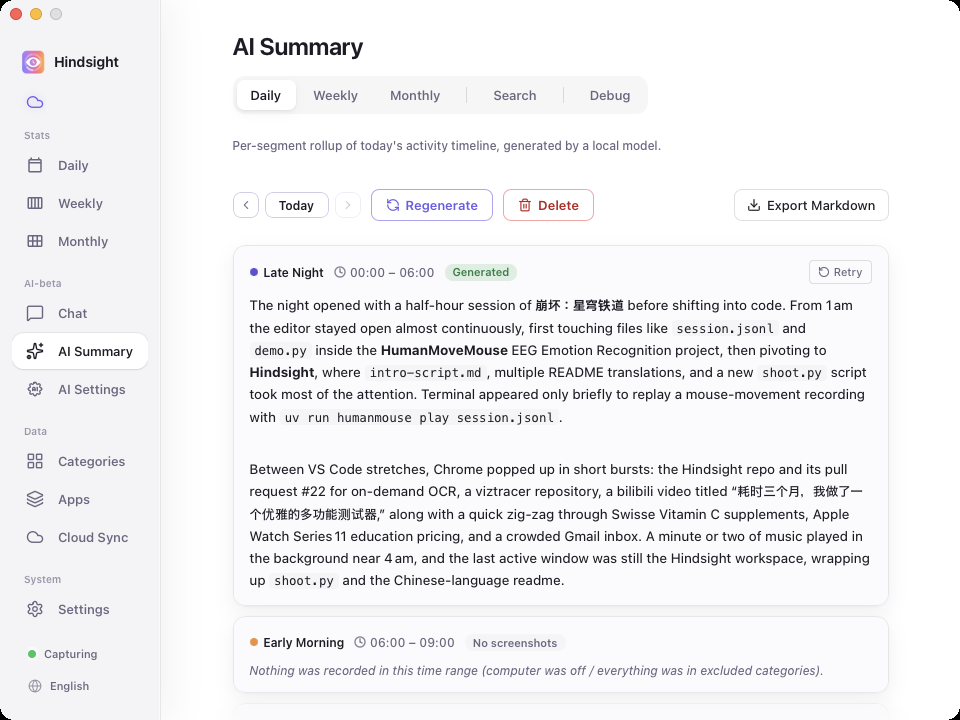This screenshot has height=720, width=960.
Task: Click the orange Early Morning dot
Action: (x=253, y=642)
